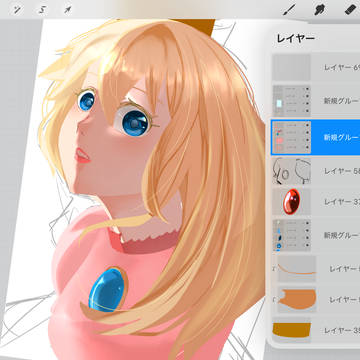Select the curved orange stroke layer thumbnail

297,269
